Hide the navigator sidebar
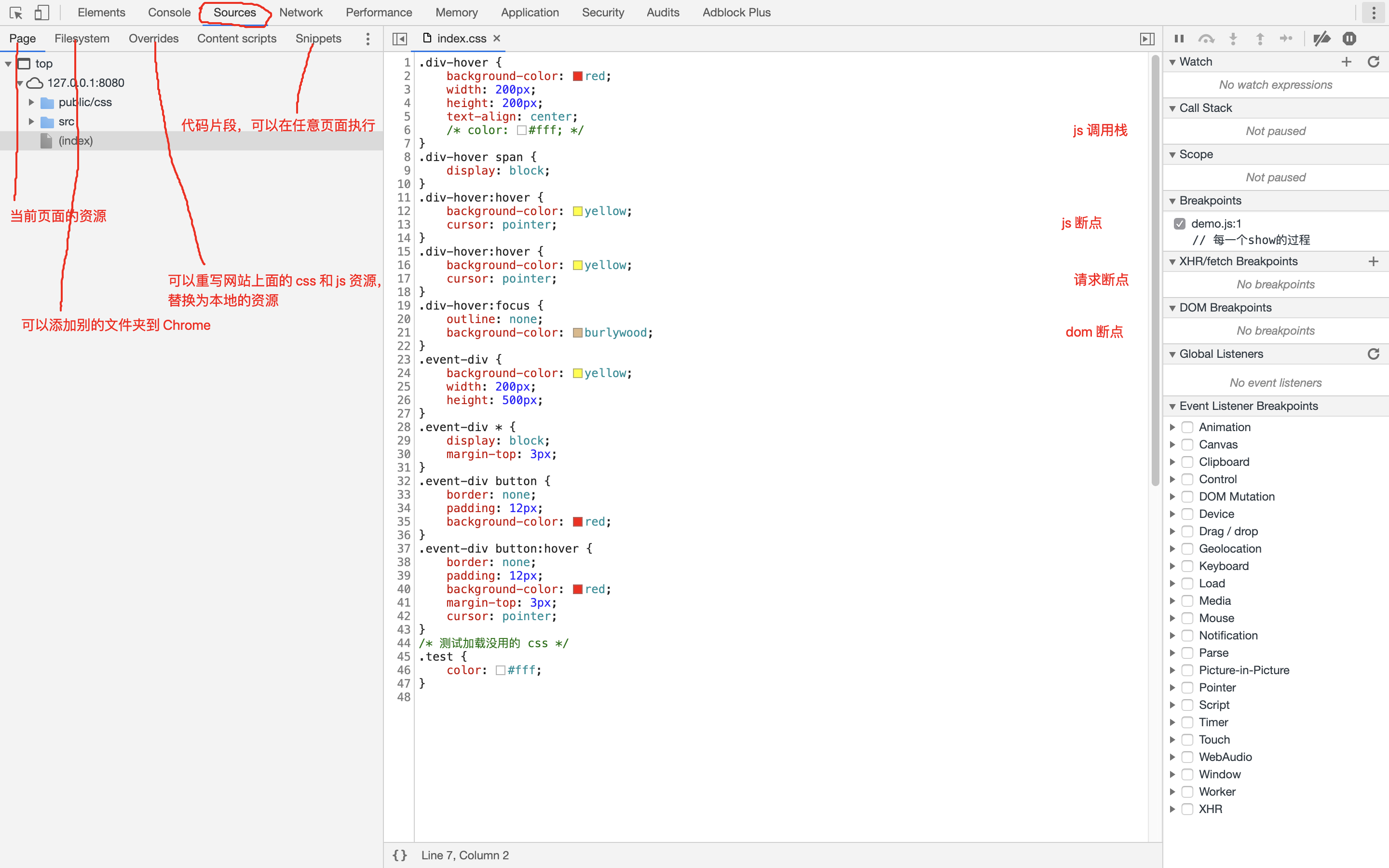The width and height of the screenshot is (1389, 868). tap(399, 39)
